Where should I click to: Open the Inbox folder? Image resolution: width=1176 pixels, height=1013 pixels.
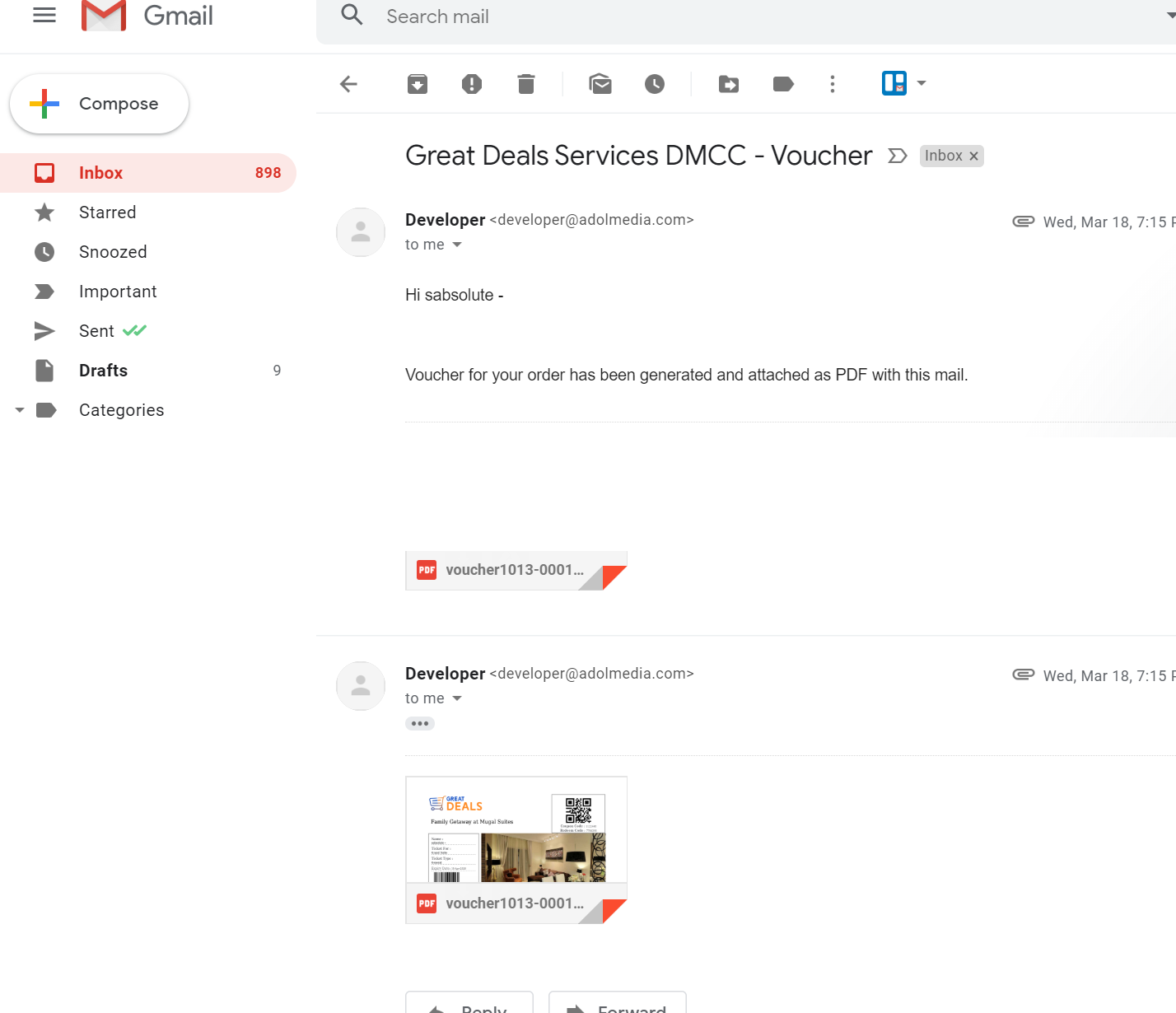148,173
